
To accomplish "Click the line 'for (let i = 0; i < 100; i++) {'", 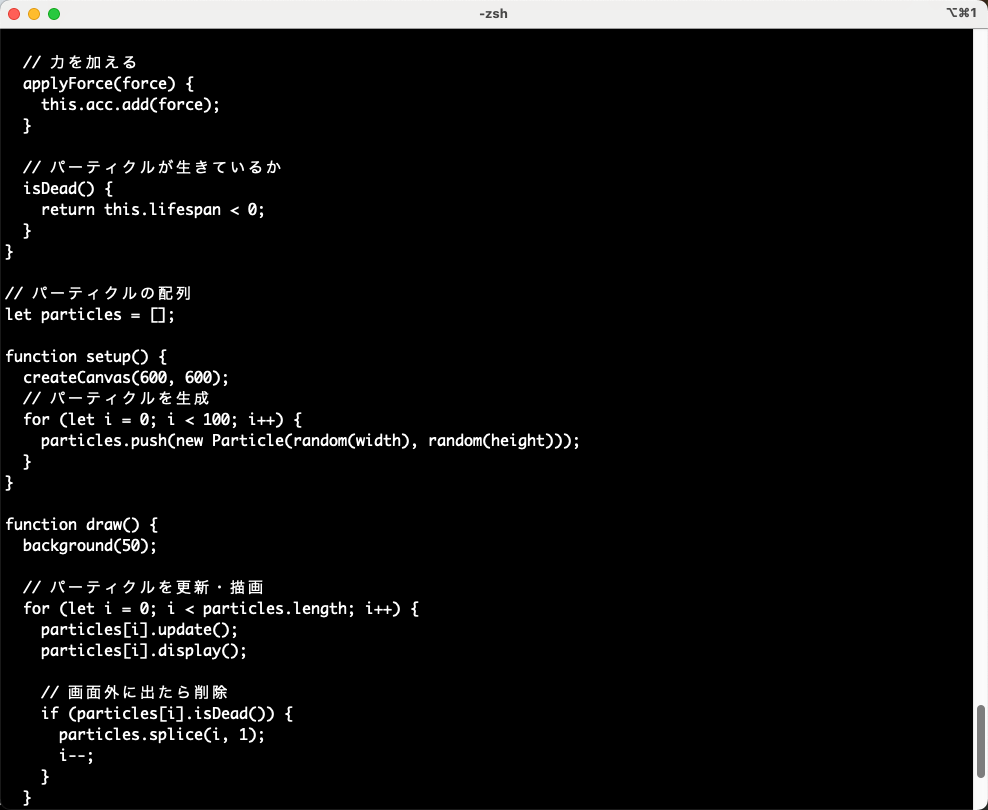I will (x=163, y=419).
